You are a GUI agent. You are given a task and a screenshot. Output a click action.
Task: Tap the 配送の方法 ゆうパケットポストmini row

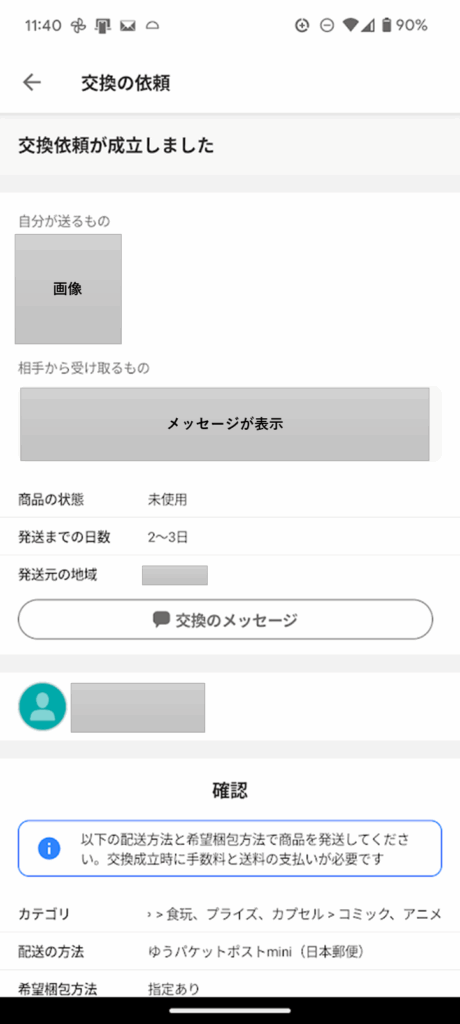coord(230,952)
